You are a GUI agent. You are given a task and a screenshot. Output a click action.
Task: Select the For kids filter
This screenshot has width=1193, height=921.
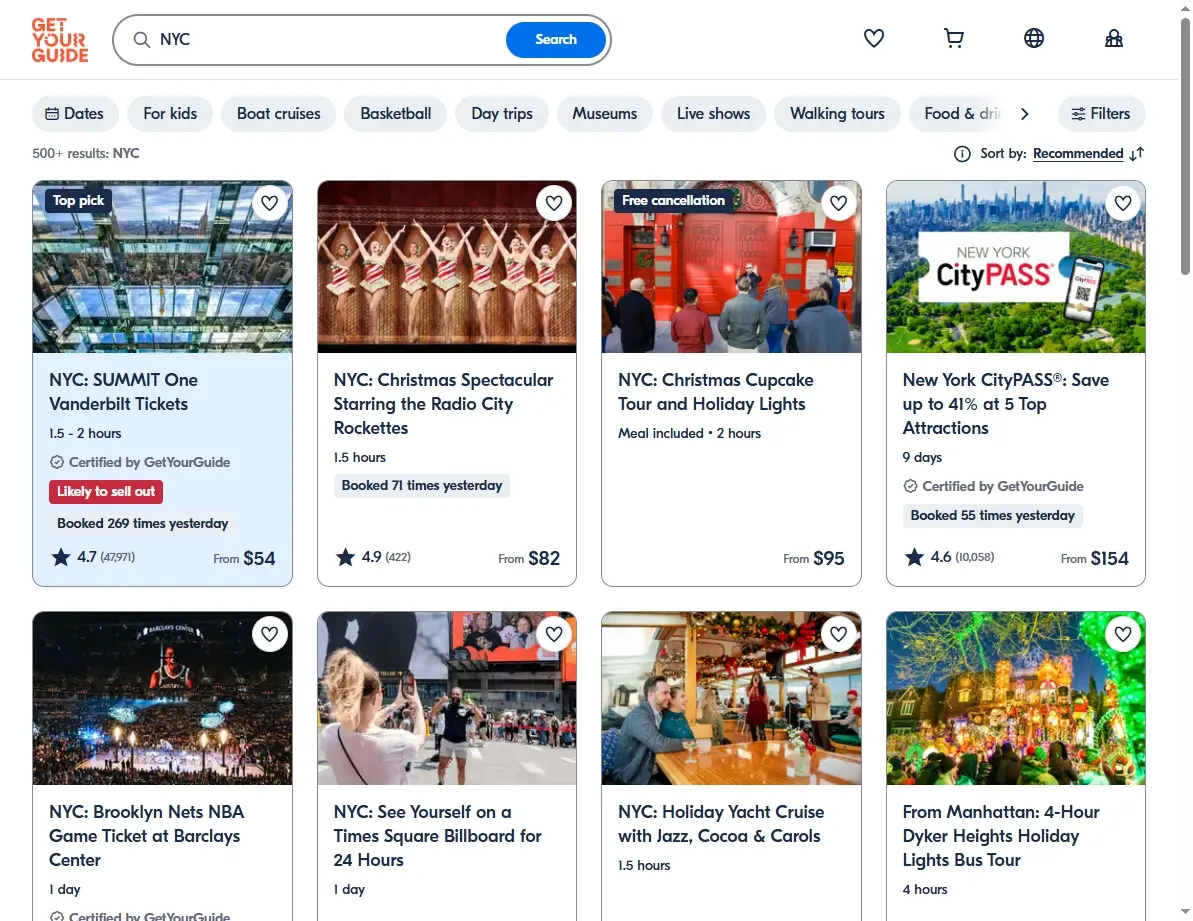[170, 113]
